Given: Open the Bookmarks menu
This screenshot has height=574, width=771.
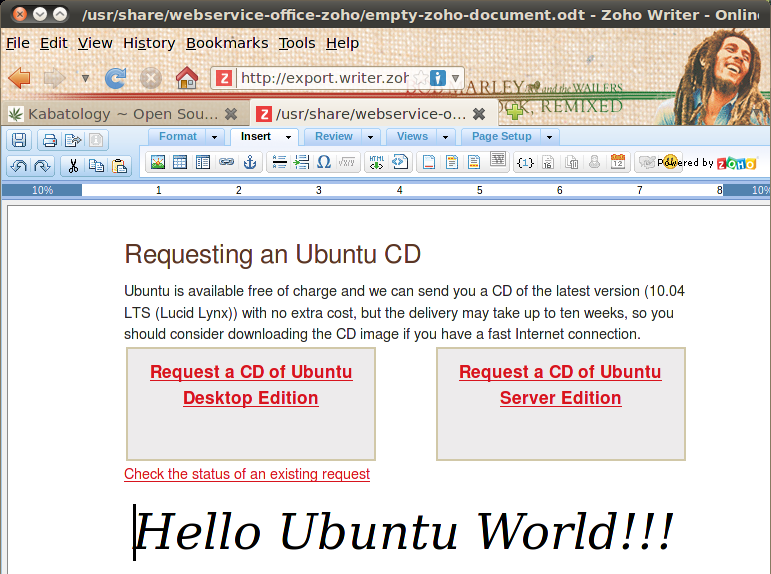Looking at the screenshot, I should [227, 43].
